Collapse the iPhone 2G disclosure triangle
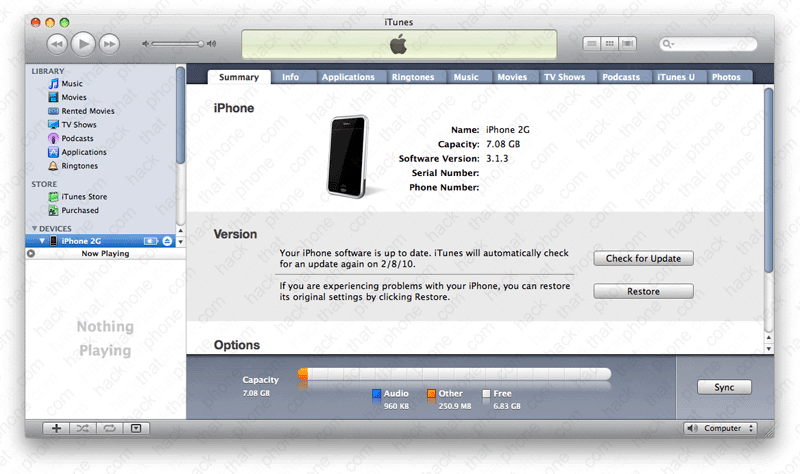Image resolution: width=800 pixels, height=474 pixels. [42, 241]
